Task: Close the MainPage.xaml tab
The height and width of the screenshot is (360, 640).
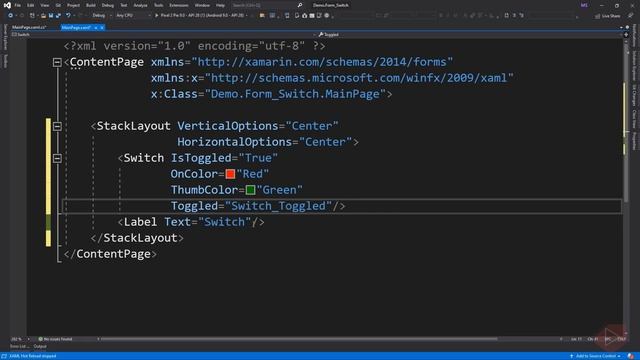Action: [102, 28]
